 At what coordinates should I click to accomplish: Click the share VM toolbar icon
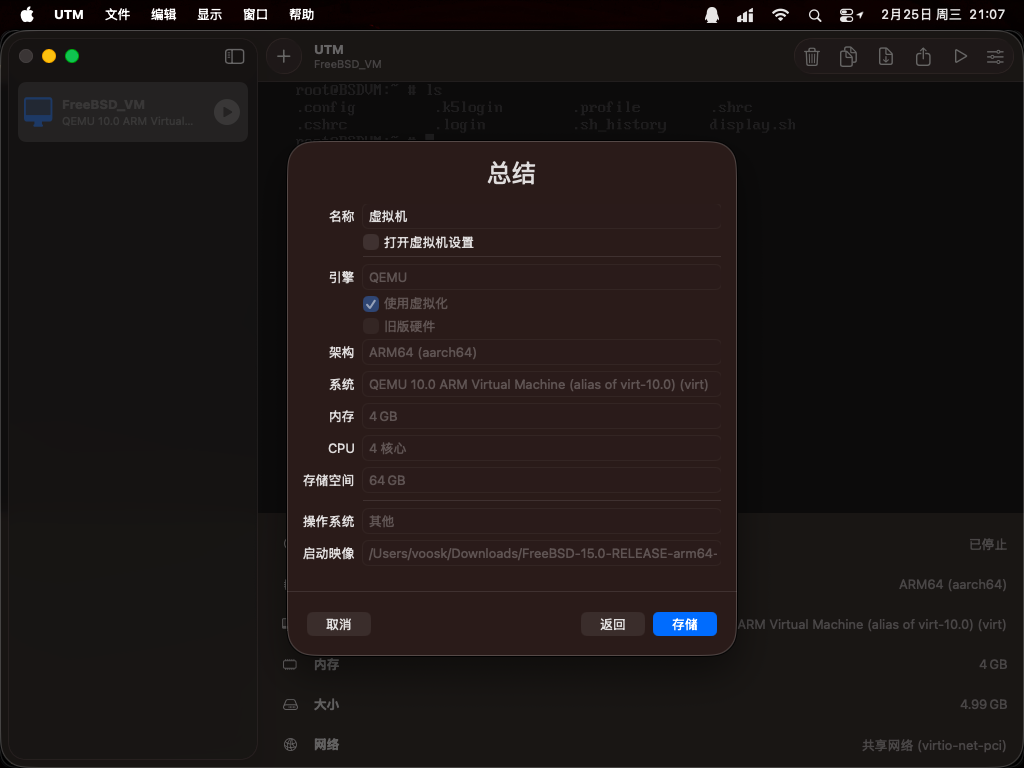point(923,57)
